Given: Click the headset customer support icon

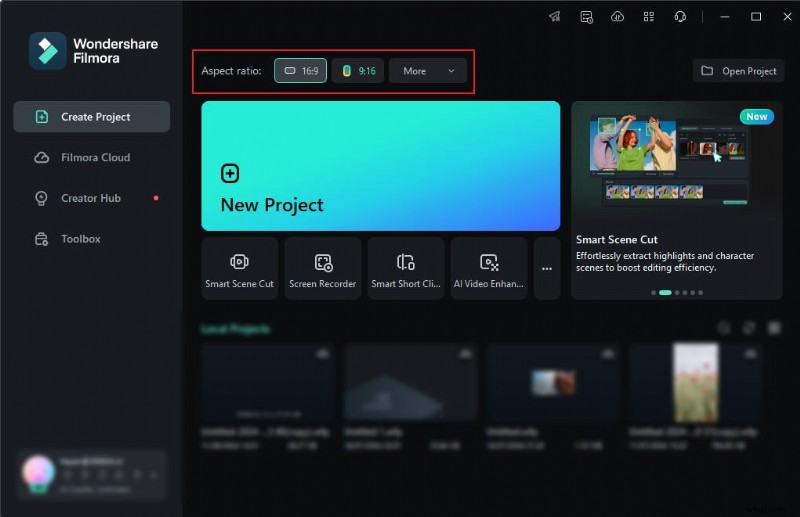Looking at the screenshot, I should (680, 17).
